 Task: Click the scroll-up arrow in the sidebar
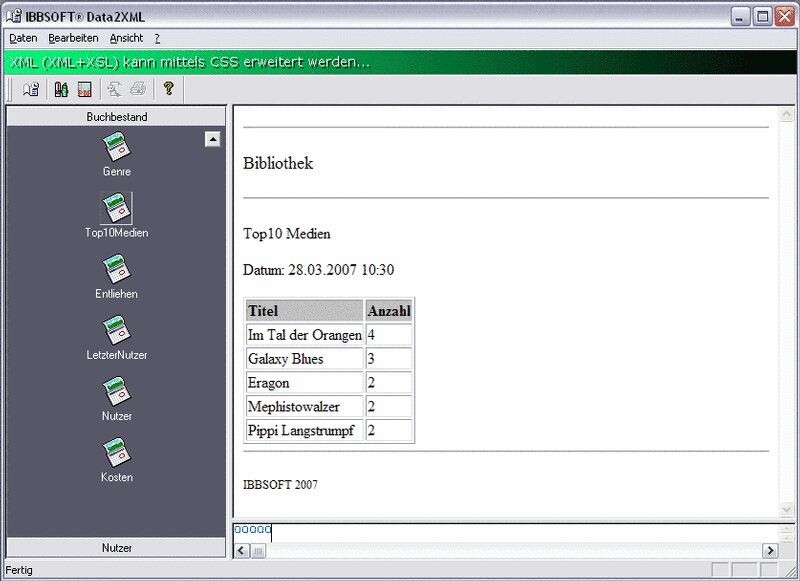coord(212,139)
